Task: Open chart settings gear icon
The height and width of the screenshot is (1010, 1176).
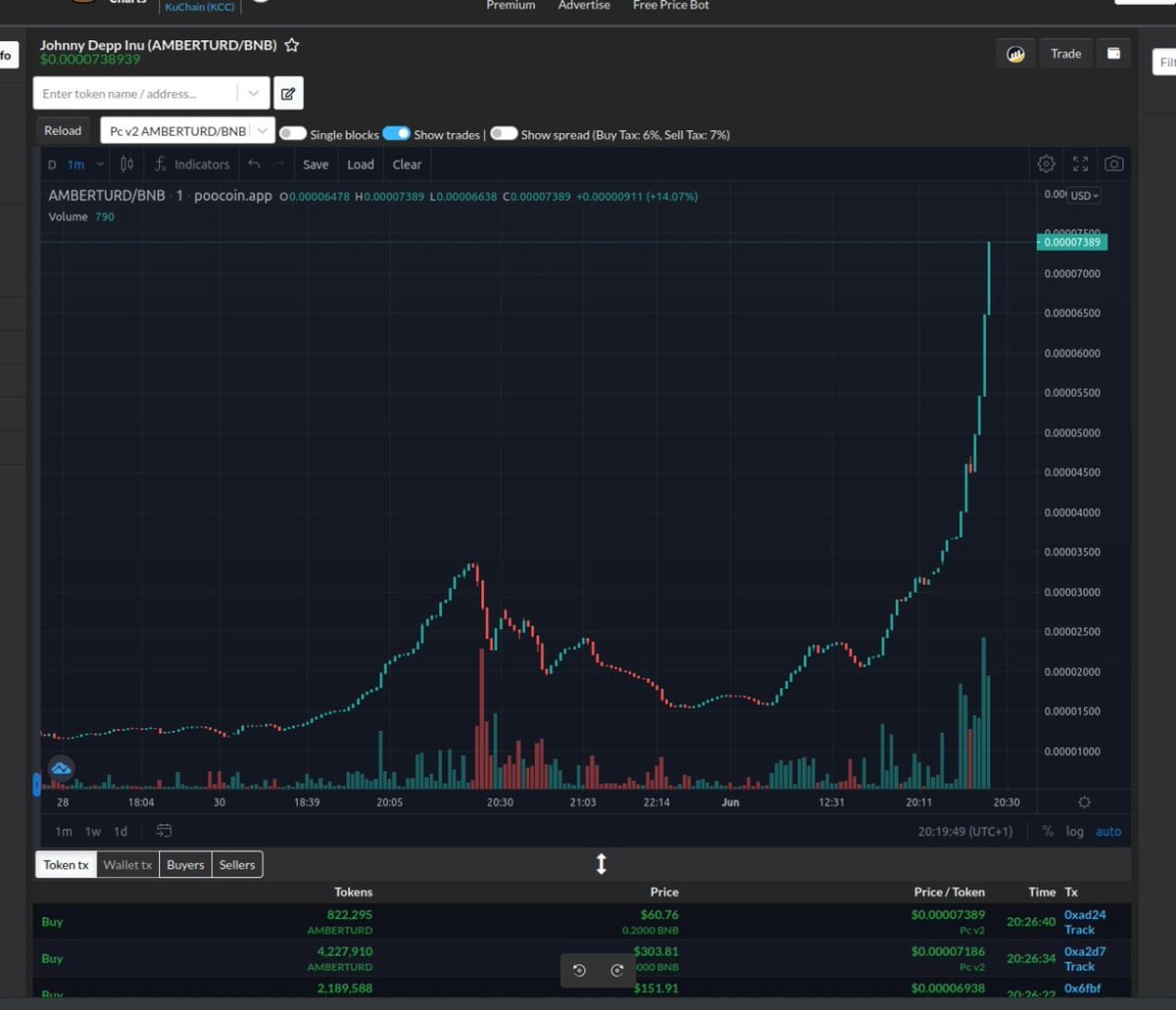Action: click(x=1047, y=164)
